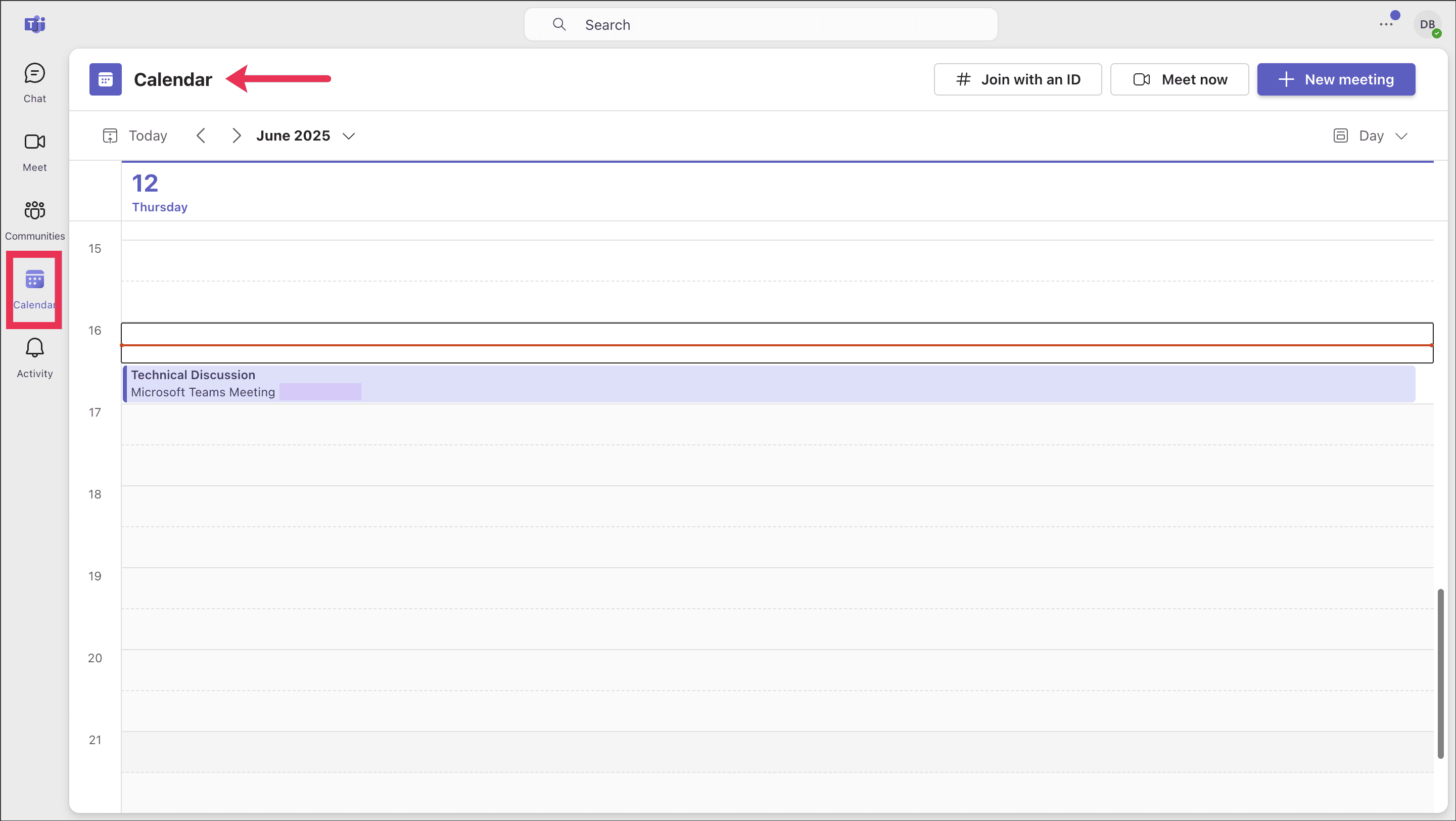Screen dimensions: 1456x821
Task: Click the Search field
Action: pyautogui.click(x=760, y=24)
